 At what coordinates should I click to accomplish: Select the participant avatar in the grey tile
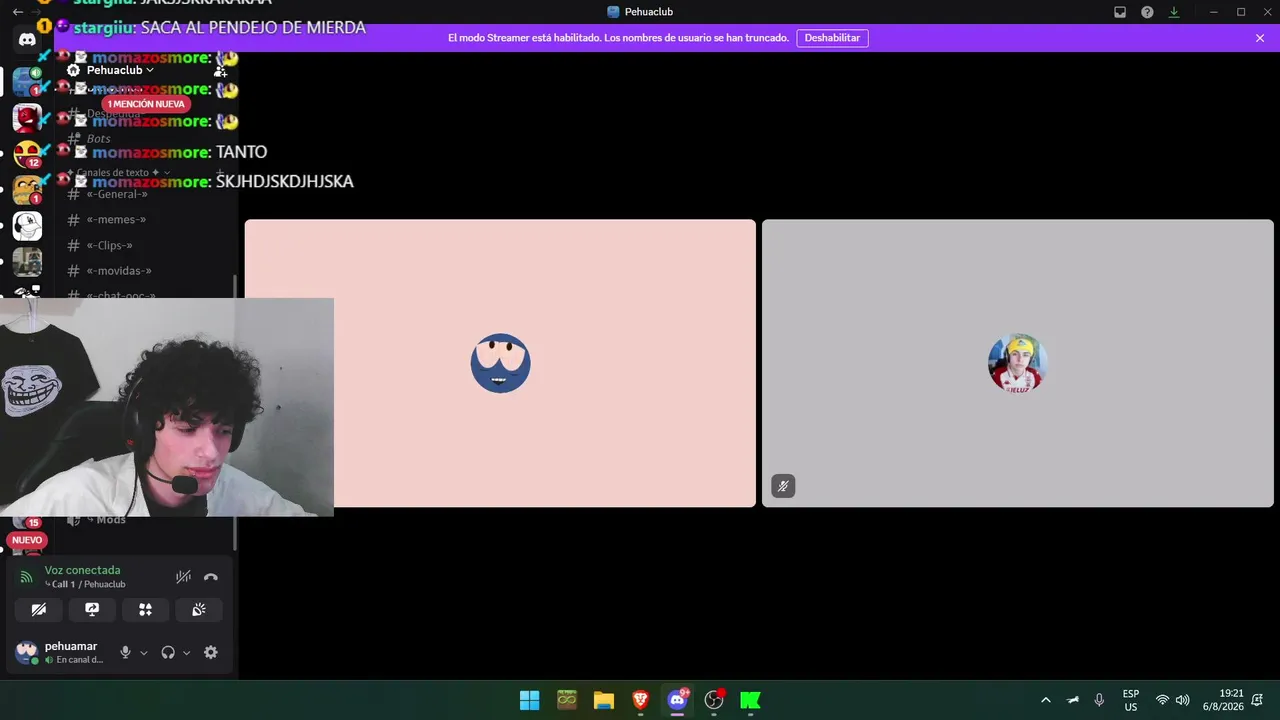(1017, 363)
